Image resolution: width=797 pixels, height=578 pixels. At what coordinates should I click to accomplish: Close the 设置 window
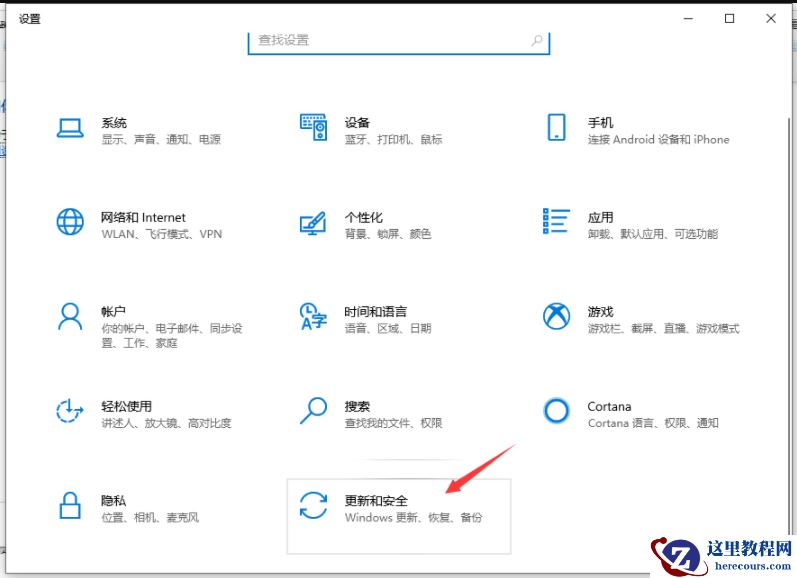771,19
